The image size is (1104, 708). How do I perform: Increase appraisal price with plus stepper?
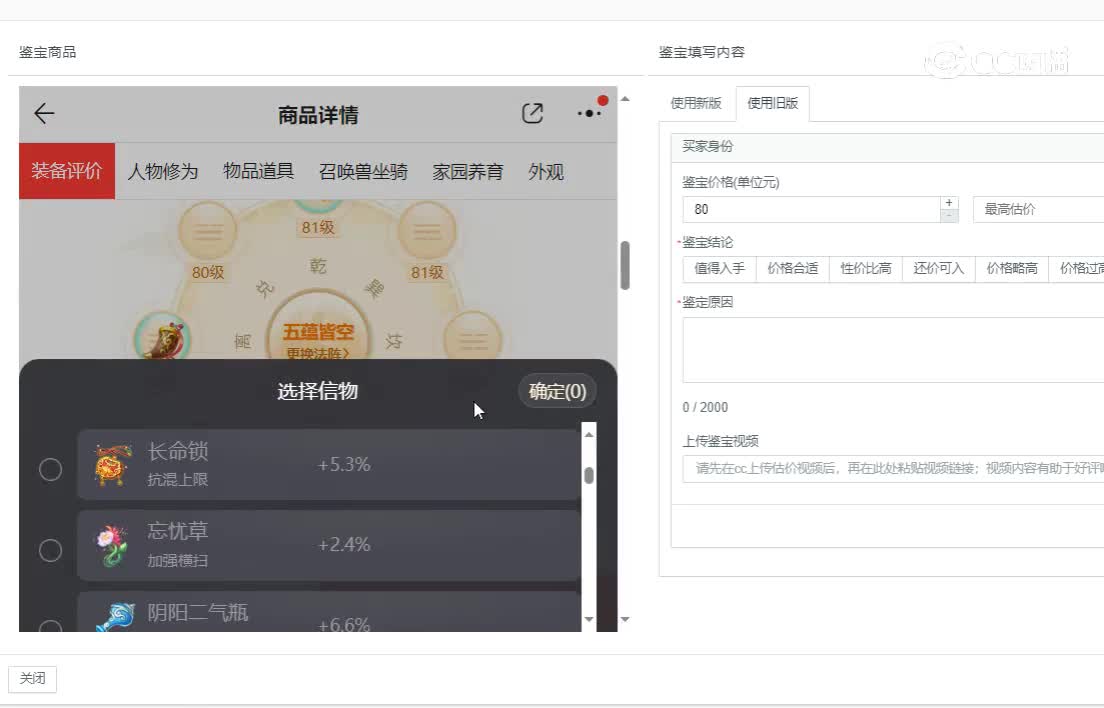click(949, 203)
